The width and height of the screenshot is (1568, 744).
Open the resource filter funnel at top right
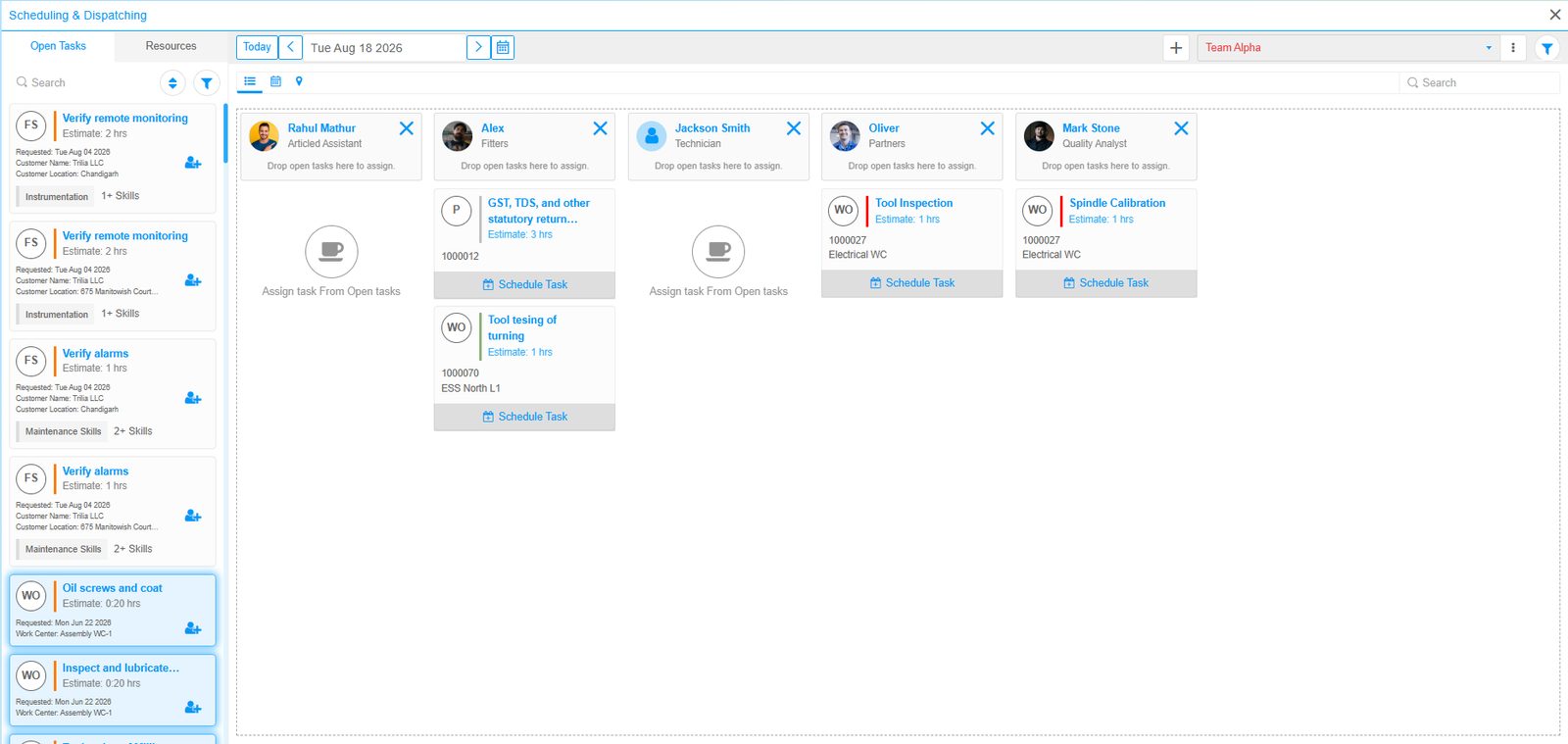[1547, 48]
